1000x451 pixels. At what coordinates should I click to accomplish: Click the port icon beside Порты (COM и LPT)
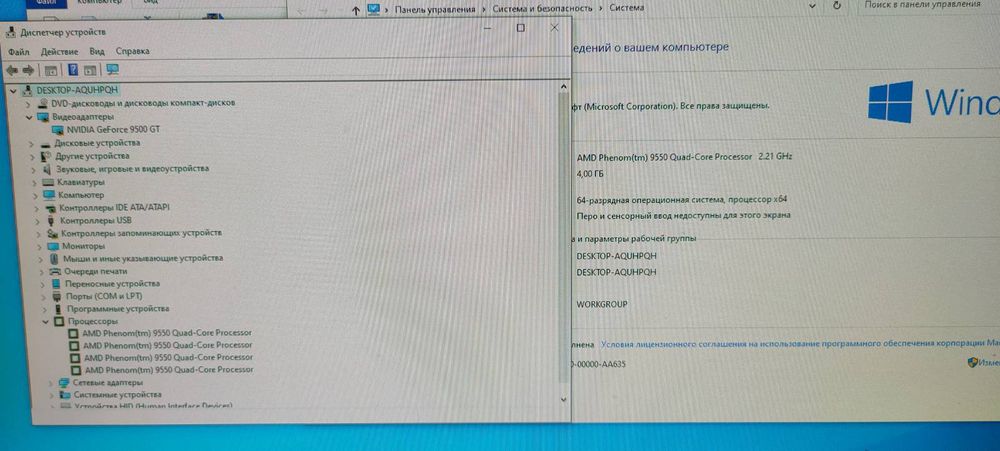(x=57, y=297)
